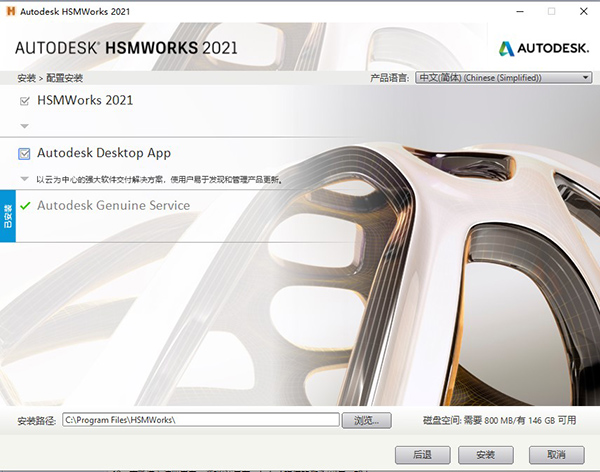Click the 后退 back button
Image resolution: width=600 pixels, height=472 pixels.
coord(422,454)
